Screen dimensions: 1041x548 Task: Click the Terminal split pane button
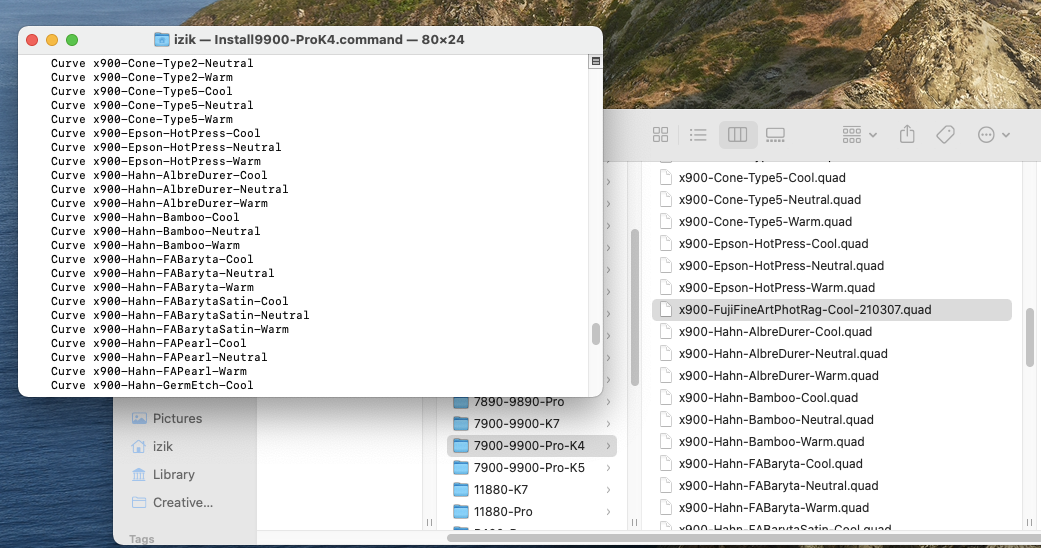click(596, 62)
